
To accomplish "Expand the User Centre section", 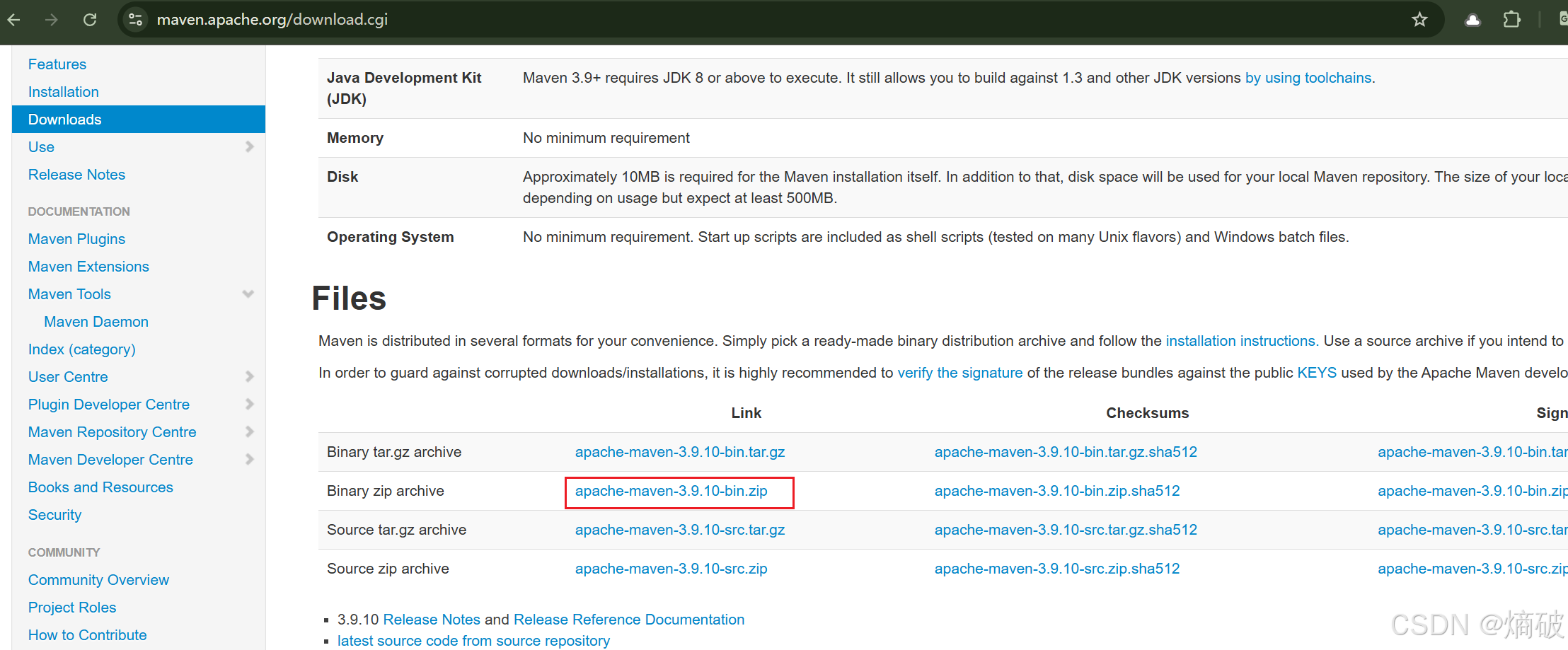I will point(249,376).
